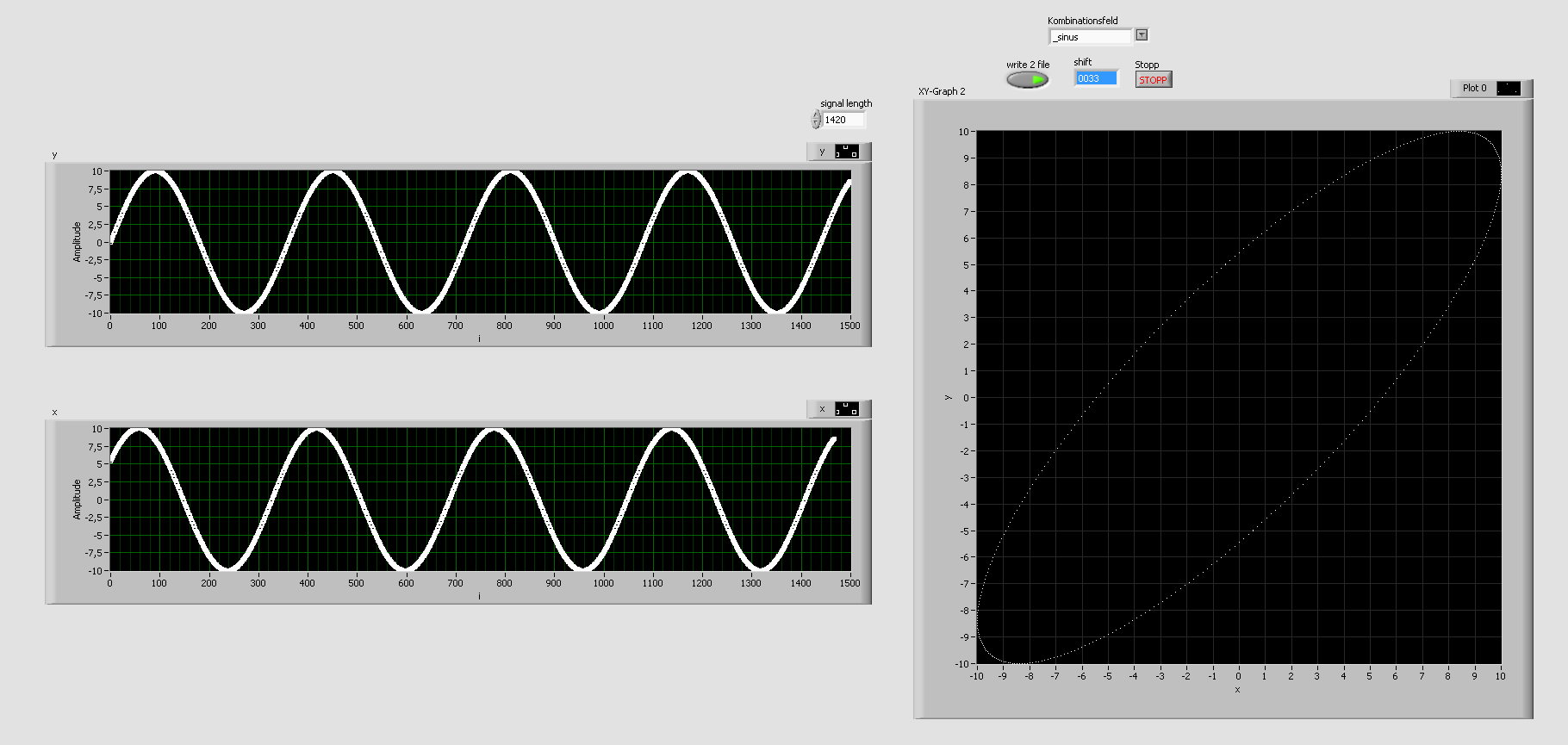Click the Plot 0 legend sample icon
The height and width of the screenshot is (745, 1568).
[x=1509, y=88]
